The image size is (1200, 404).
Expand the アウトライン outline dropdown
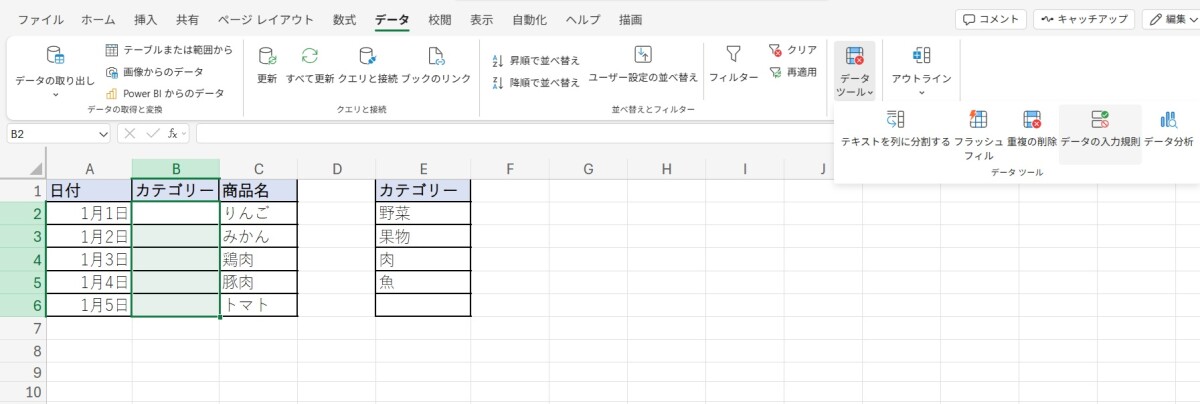921,93
